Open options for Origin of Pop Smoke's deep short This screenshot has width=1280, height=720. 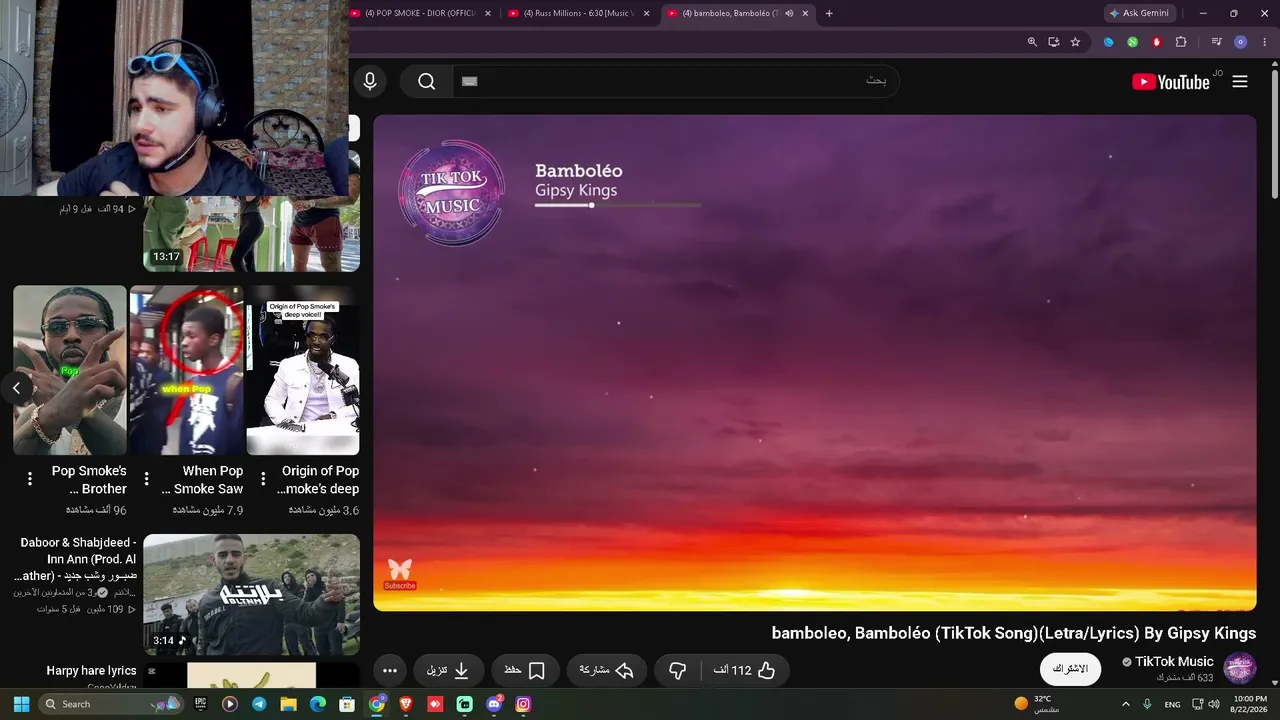click(263, 479)
